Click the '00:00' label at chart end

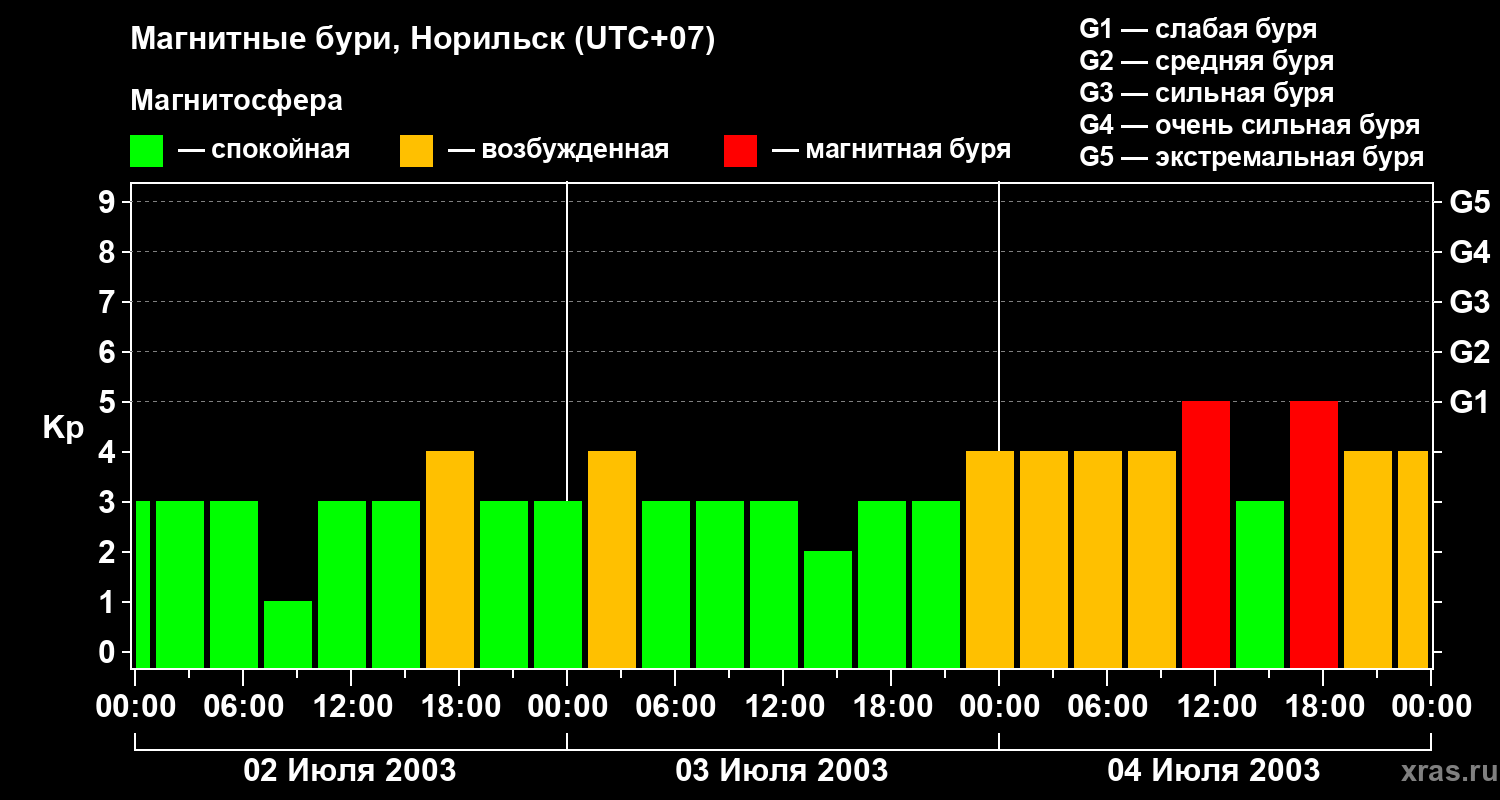[x=1431, y=706]
